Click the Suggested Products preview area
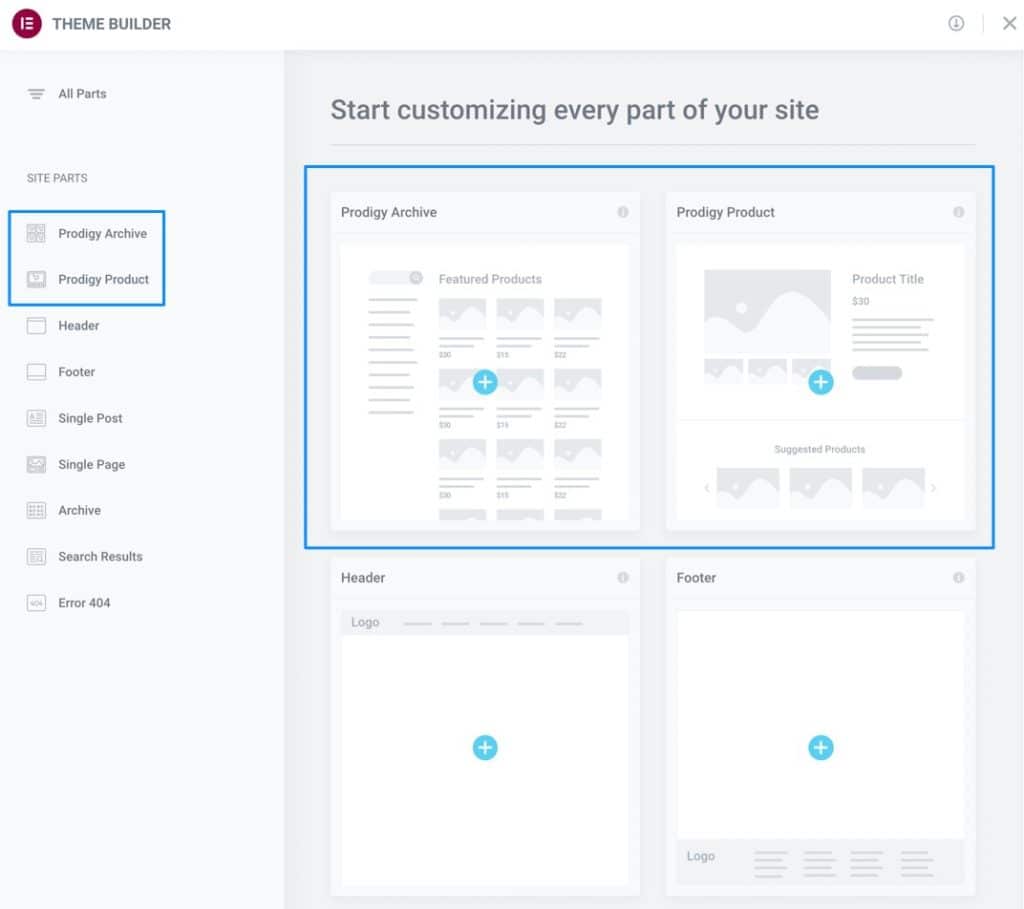 [820, 471]
